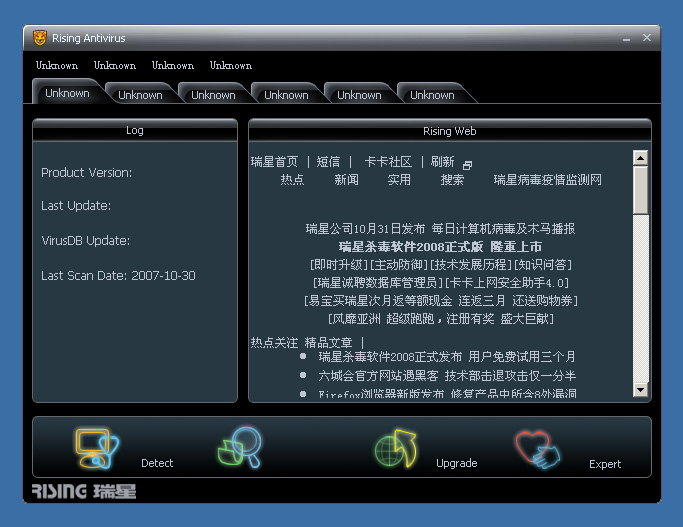The width and height of the screenshot is (683, 527).
Task: Open article 瑞星杀毒软件2008正式发布 用户免费试用三个月
Action: click(447, 357)
